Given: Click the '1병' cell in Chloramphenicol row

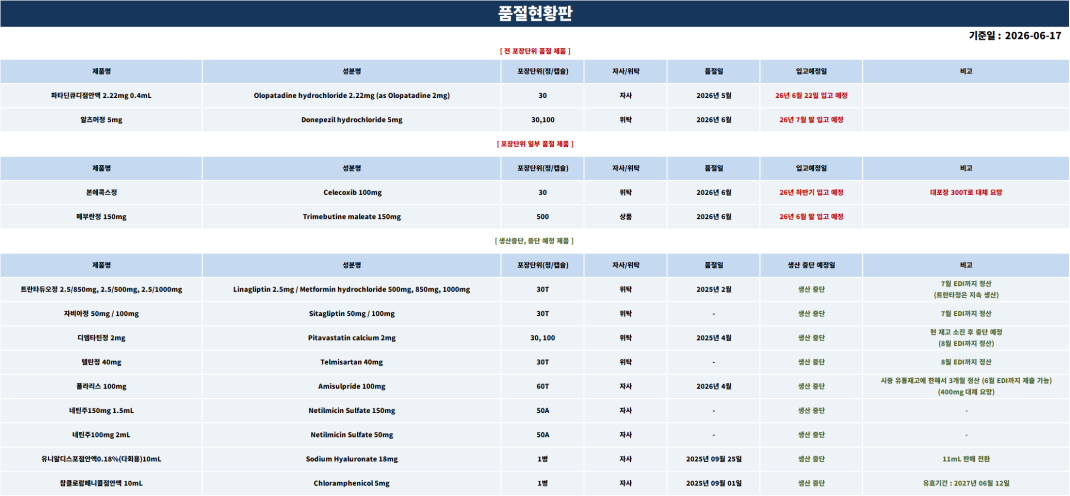Looking at the screenshot, I should tap(543, 483).
